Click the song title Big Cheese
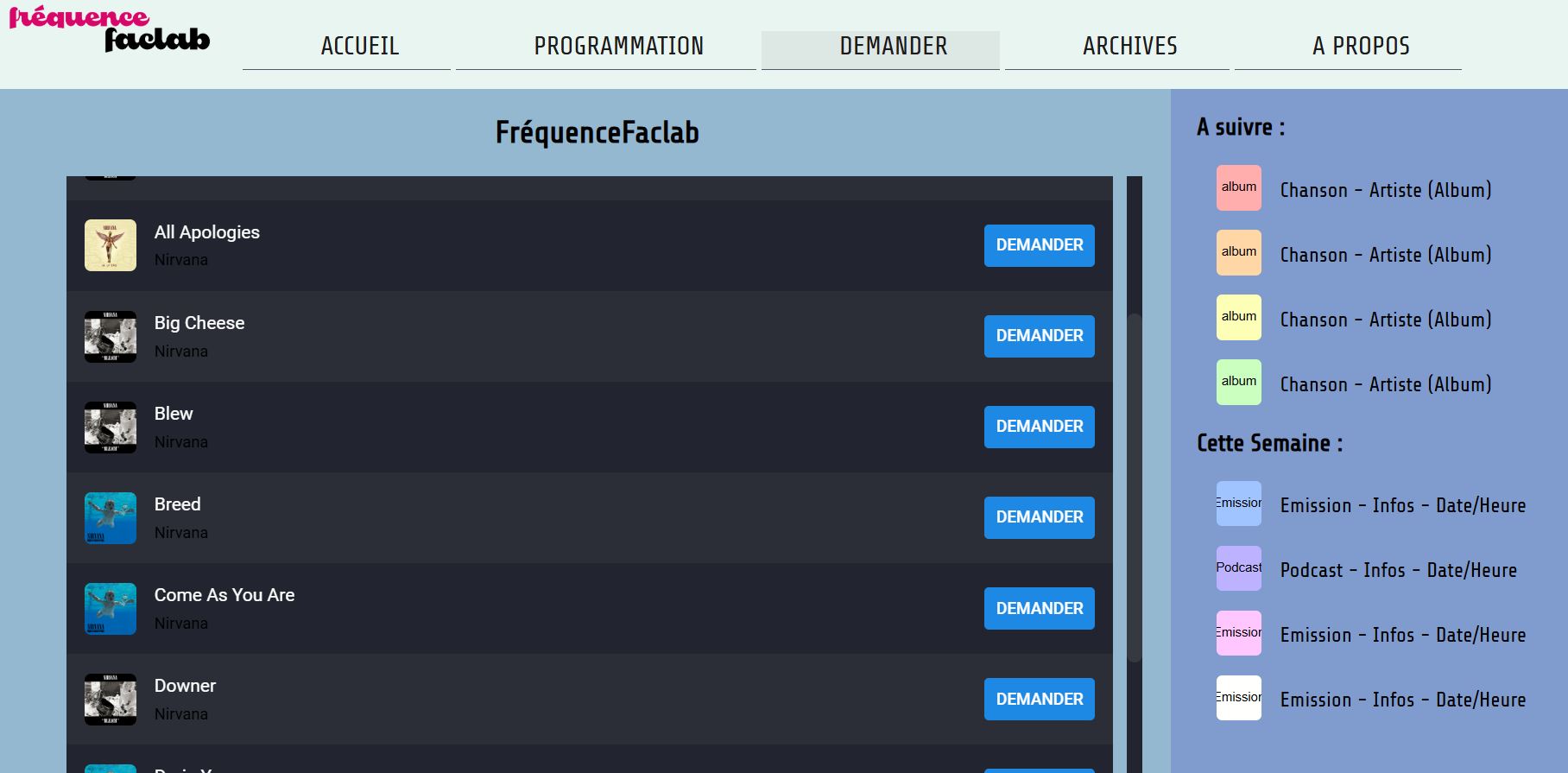 199,323
